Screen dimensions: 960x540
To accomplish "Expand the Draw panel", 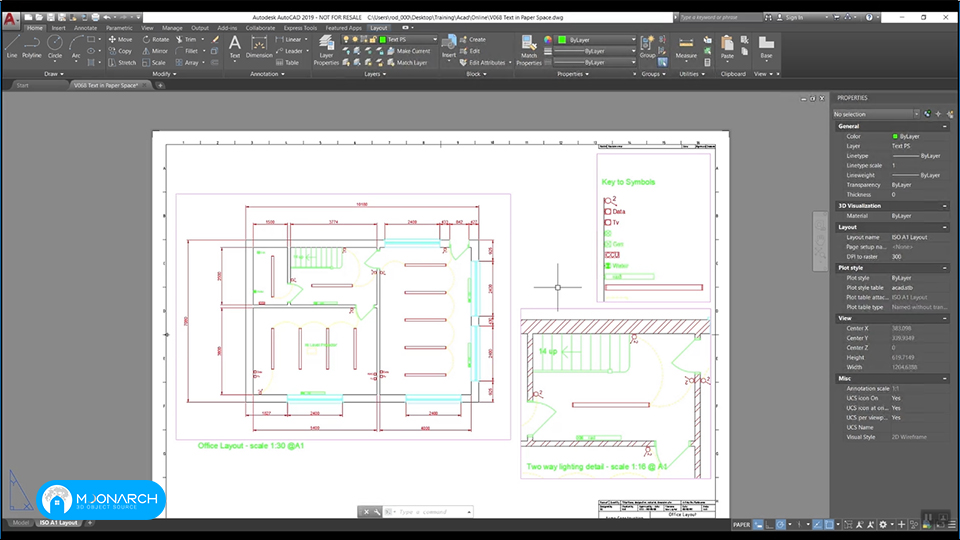I will (x=54, y=74).
